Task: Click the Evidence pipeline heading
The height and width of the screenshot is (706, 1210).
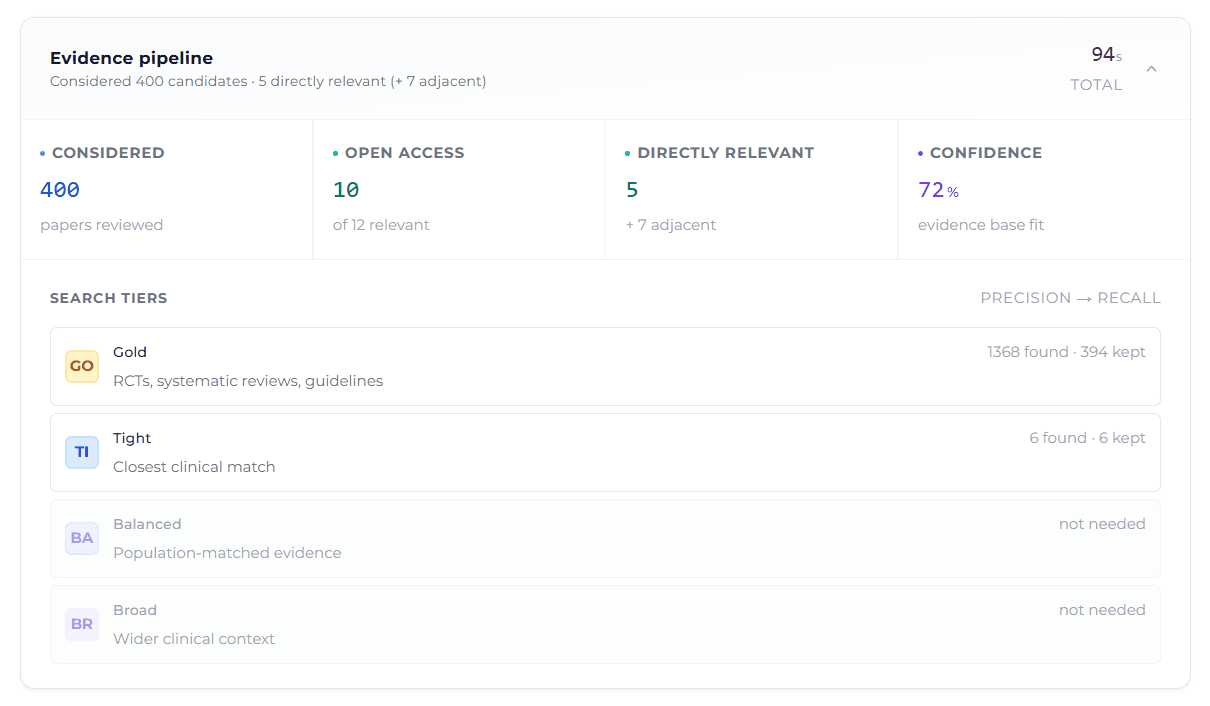Action: point(131,58)
